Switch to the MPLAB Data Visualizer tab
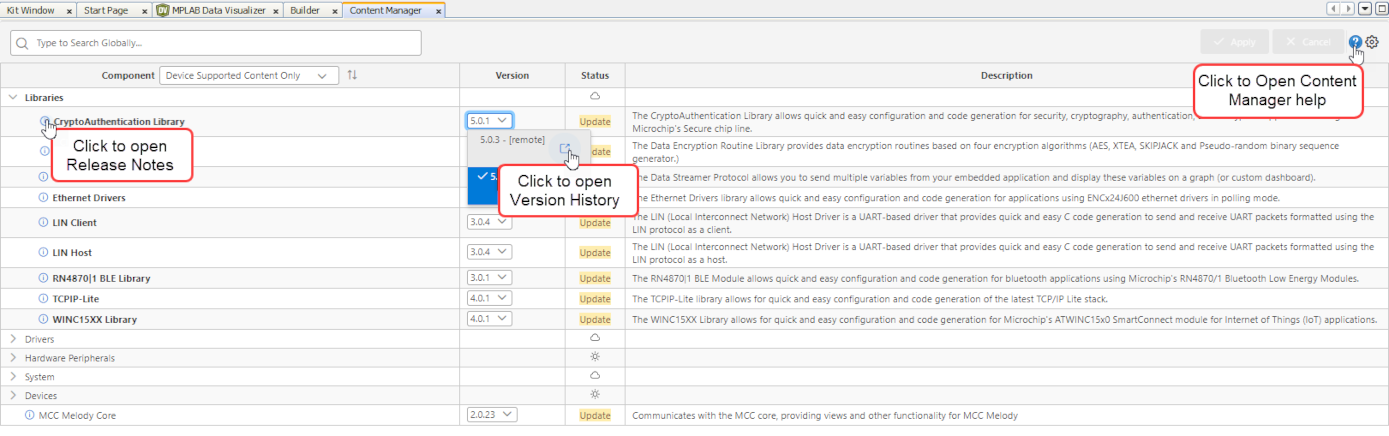The width and height of the screenshot is (1389, 436). pyautogui.click(x=216, y=10)
